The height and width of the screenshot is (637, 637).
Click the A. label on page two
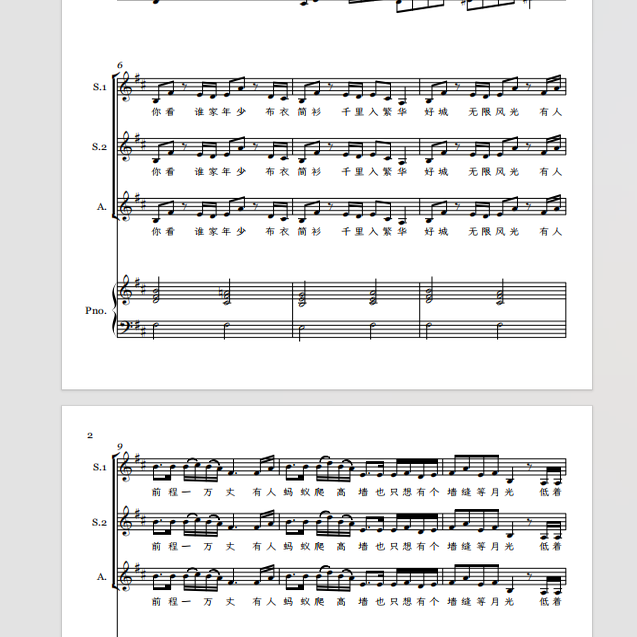tap(102, 577)
